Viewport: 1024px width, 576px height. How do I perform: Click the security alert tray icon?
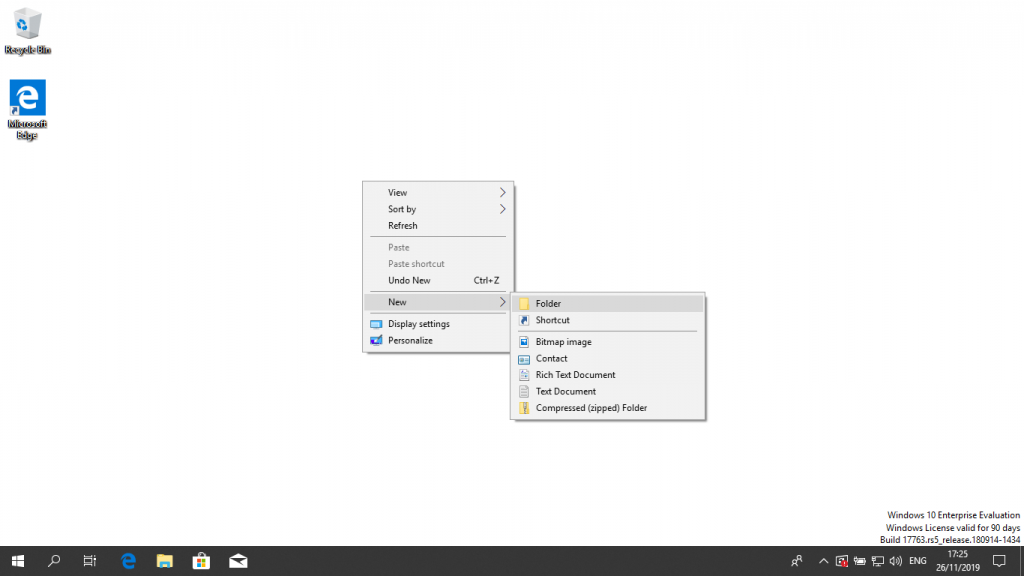(842, 561)
